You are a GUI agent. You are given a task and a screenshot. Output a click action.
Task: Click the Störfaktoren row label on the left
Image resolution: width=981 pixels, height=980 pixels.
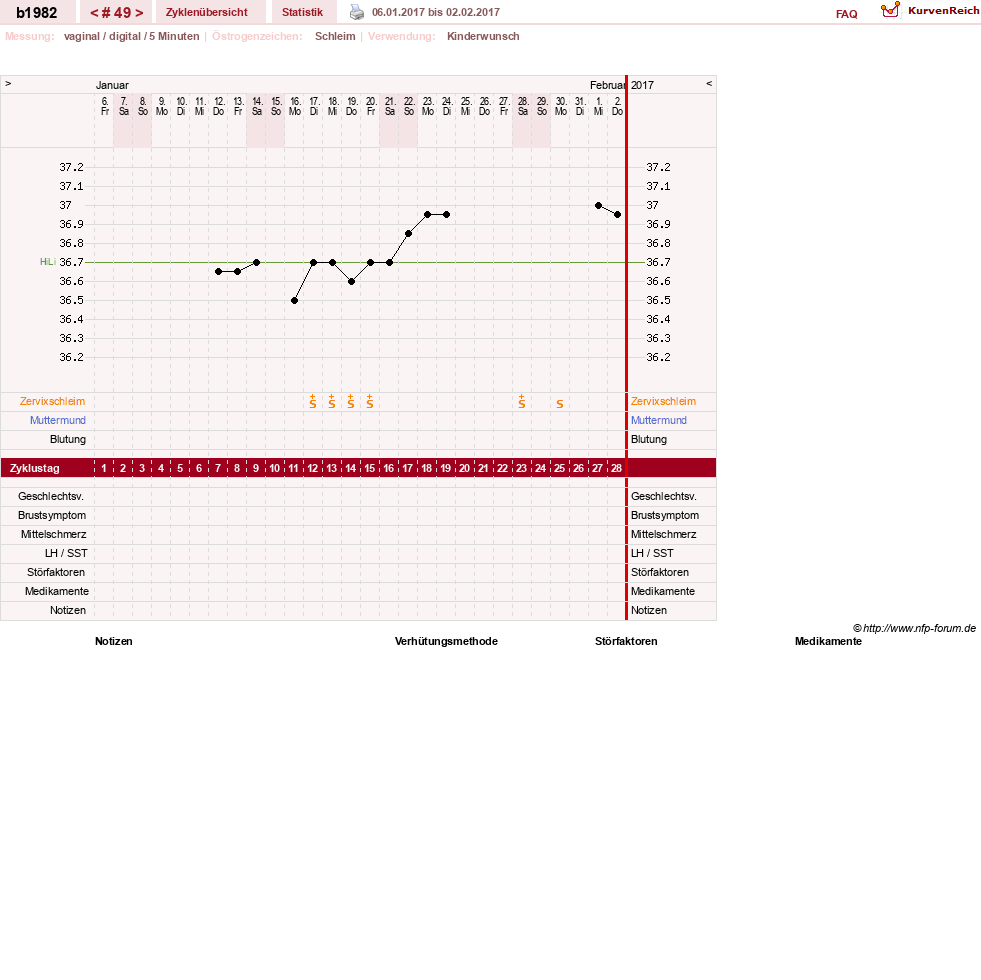56,572
